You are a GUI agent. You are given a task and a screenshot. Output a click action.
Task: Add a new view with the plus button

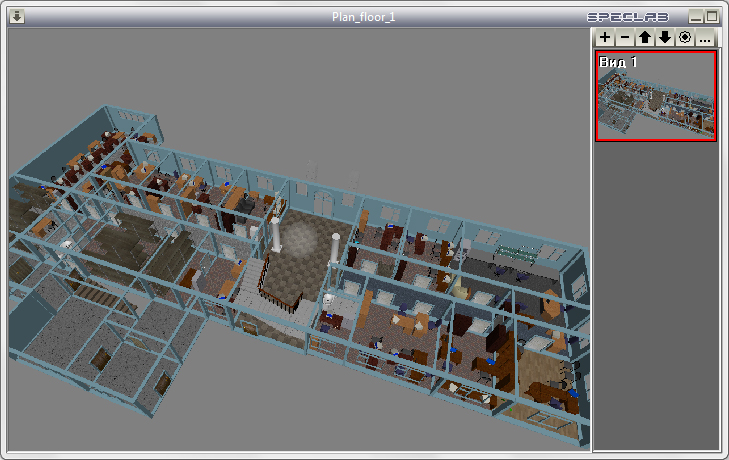pyautogui.click(x=604, y=37)
